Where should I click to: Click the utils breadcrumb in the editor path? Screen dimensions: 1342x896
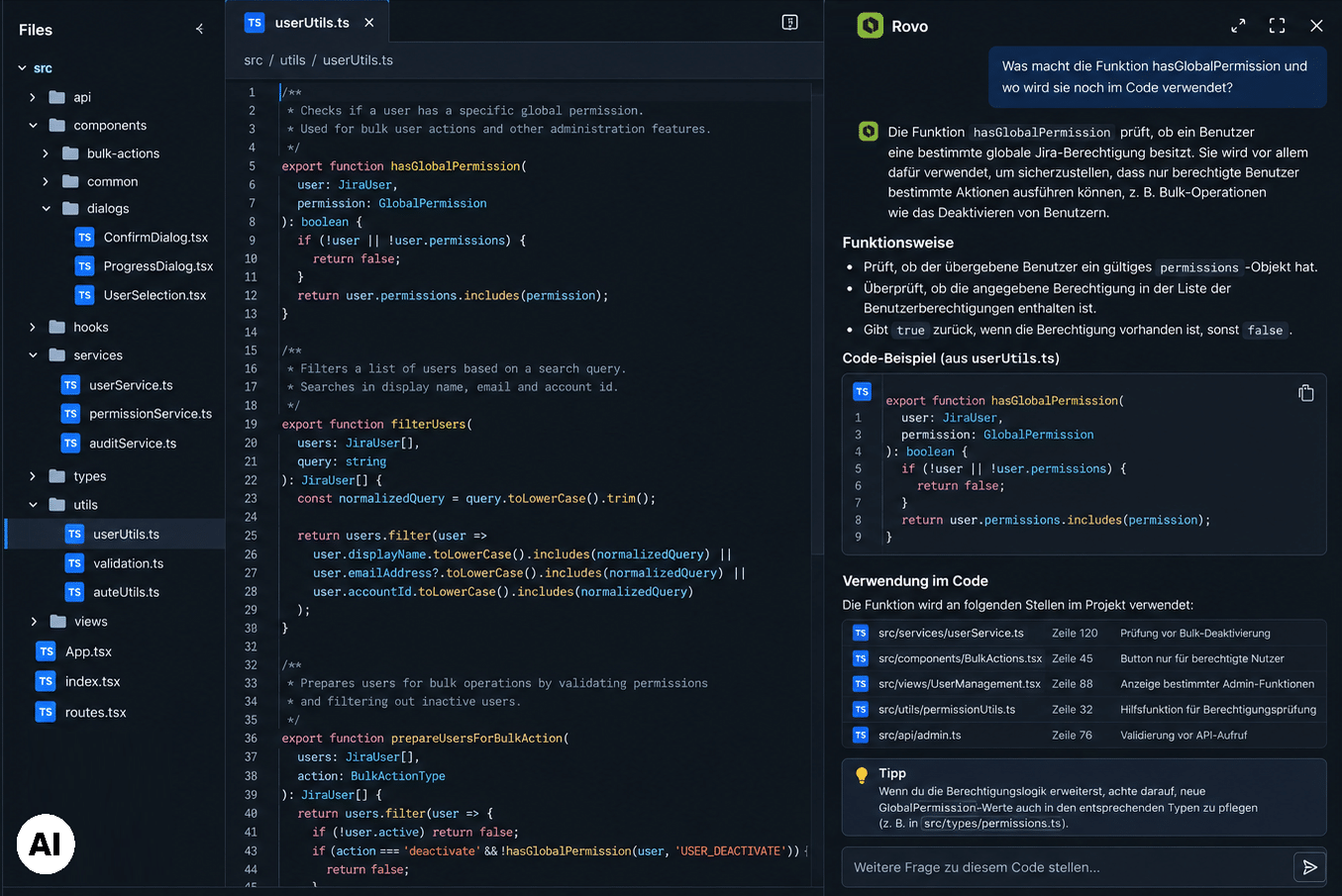tap(293, 60)
